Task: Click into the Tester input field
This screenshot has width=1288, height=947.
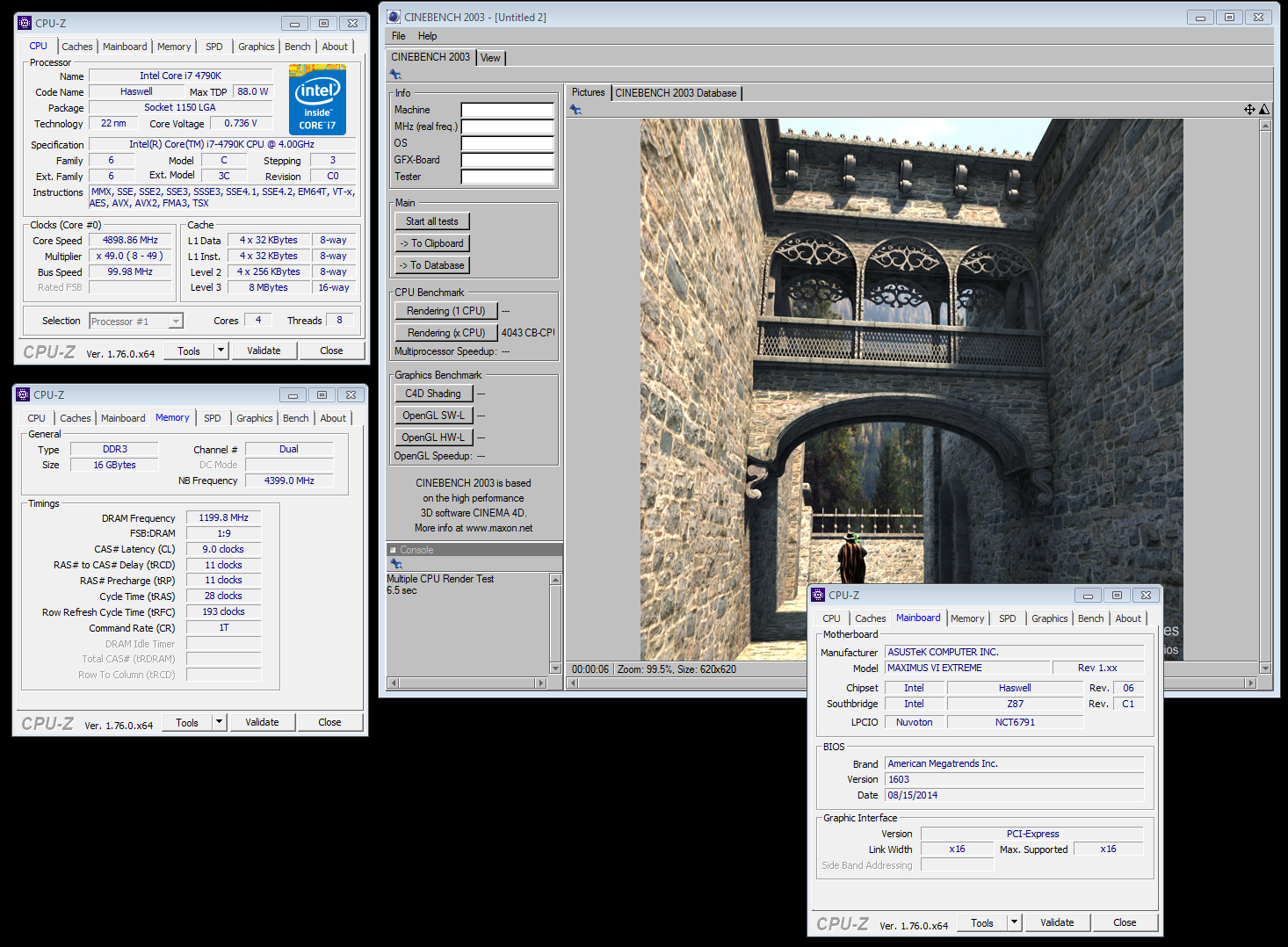Action: coord(507,177)
